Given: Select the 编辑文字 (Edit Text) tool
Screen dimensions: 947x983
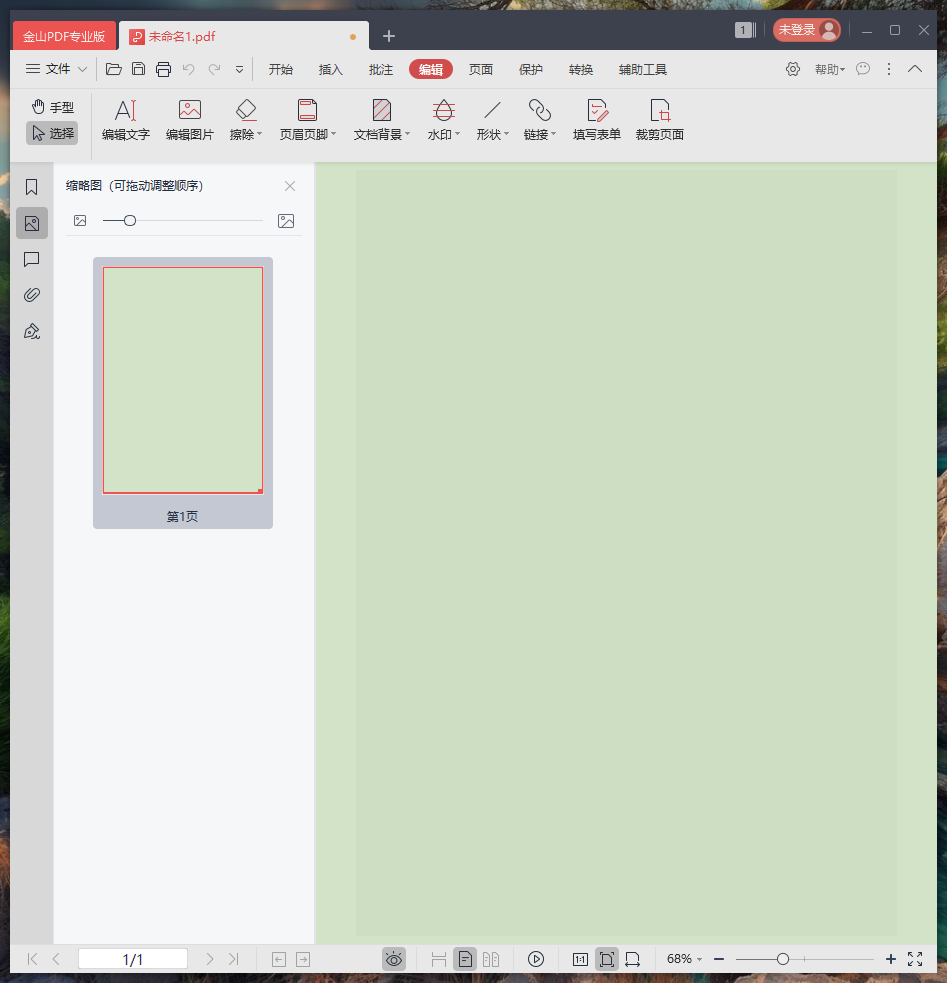Looking at the screenshot, I should [125, 120].
